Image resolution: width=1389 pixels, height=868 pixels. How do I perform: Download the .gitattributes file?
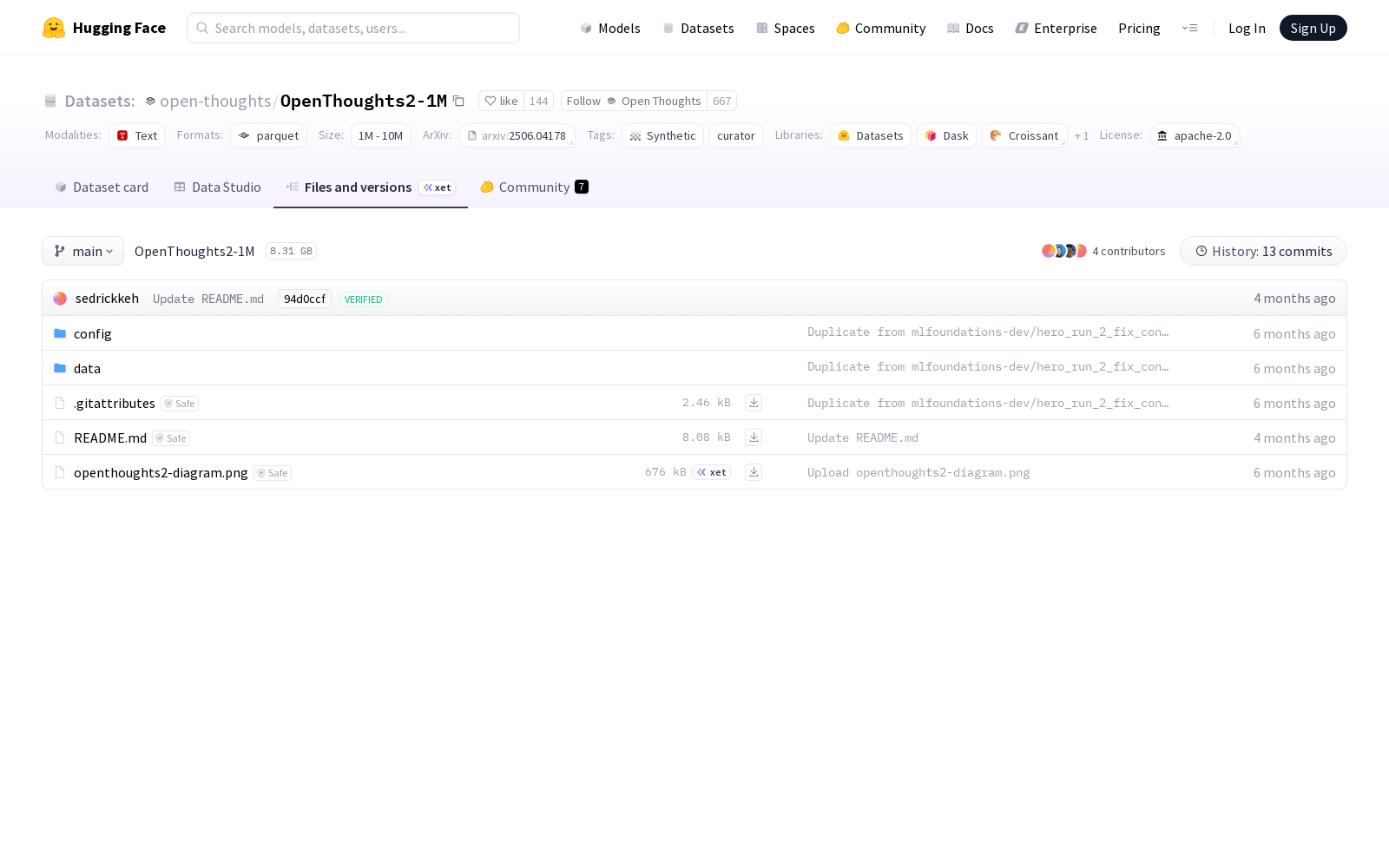click(x=754, y=403)
